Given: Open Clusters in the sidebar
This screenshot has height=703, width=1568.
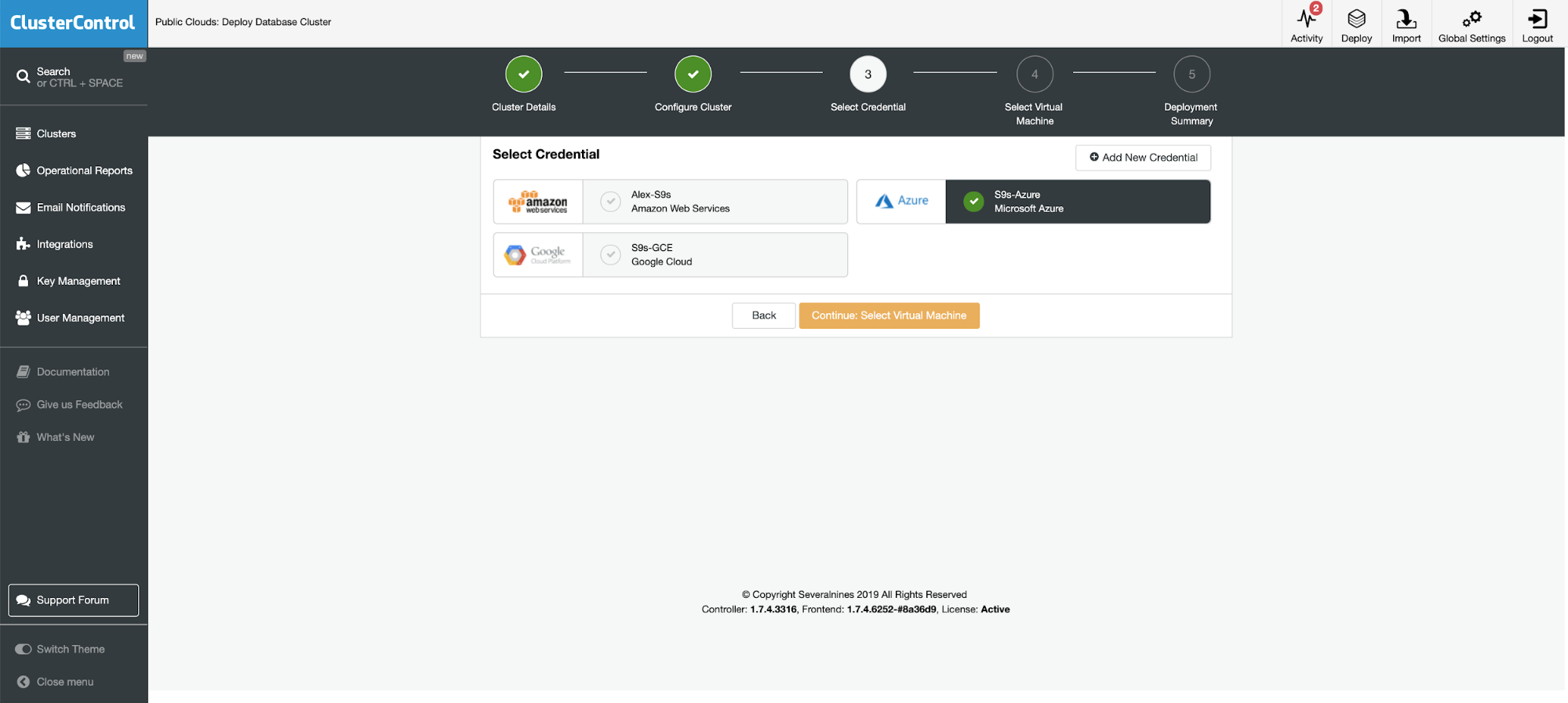Looking at the screenshot, I should (x=56, y=134).
